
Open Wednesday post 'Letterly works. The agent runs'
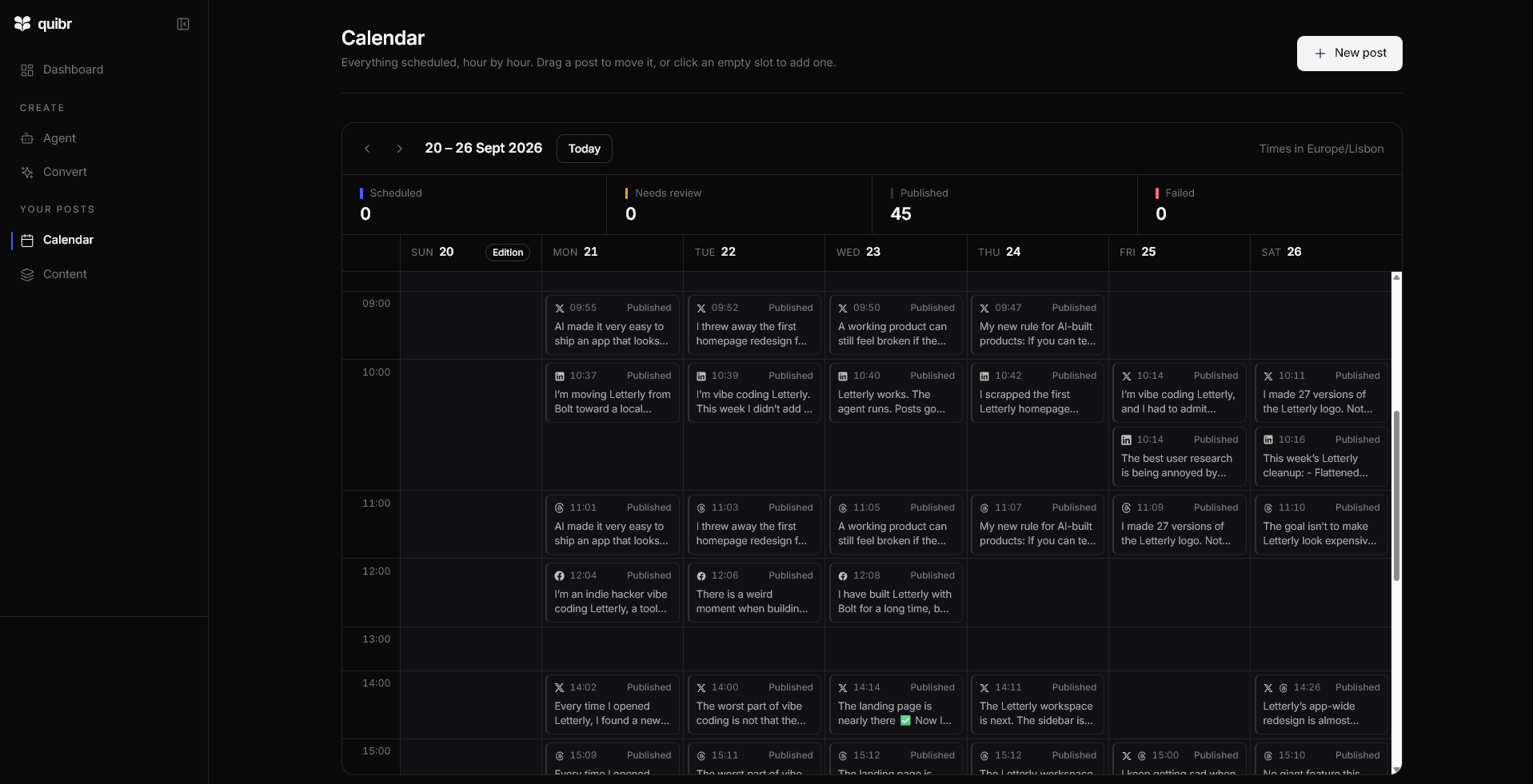[896, 392]
